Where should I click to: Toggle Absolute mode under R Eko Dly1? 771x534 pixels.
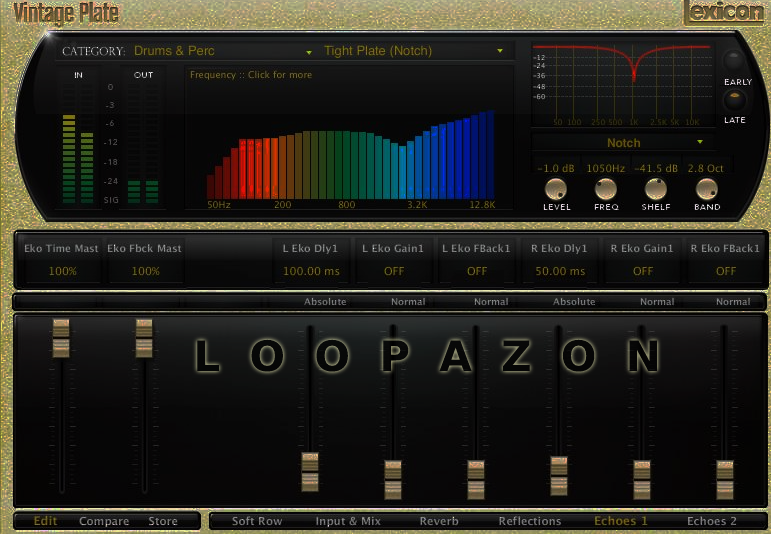click(574, 301)
